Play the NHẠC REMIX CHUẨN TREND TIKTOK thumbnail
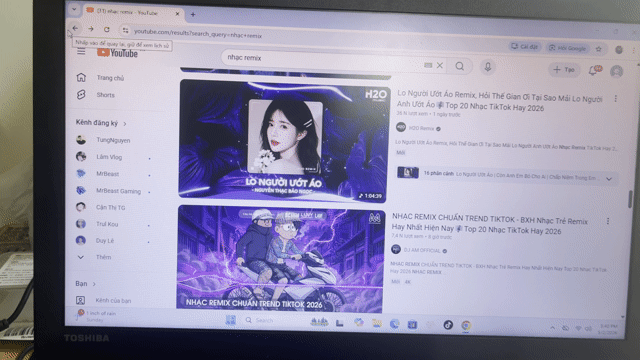The width and height of the screenshot is (640, 360). (x=280, y=259)
